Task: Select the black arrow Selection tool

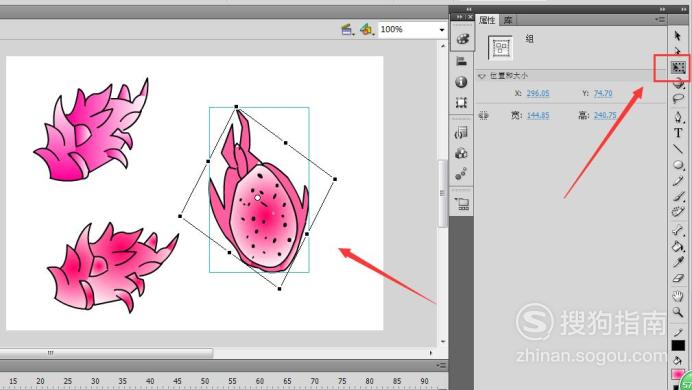Action: tap(677, 35)
